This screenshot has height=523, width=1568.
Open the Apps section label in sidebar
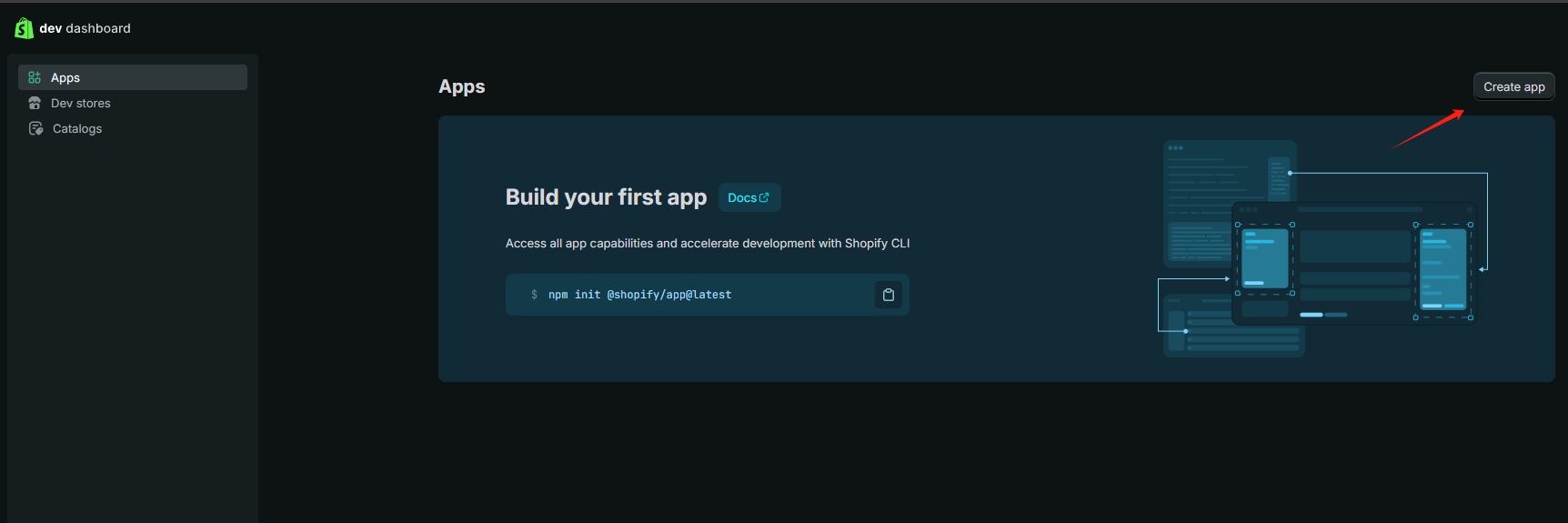point(65,77)
